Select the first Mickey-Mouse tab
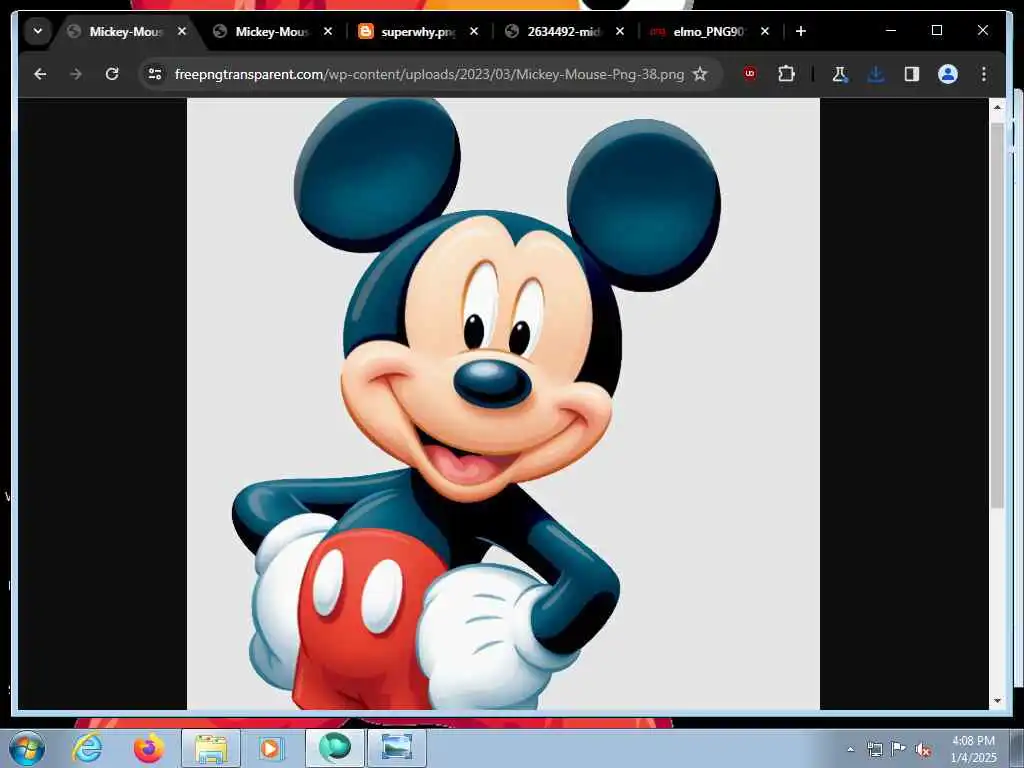 (x=127, y=31)
